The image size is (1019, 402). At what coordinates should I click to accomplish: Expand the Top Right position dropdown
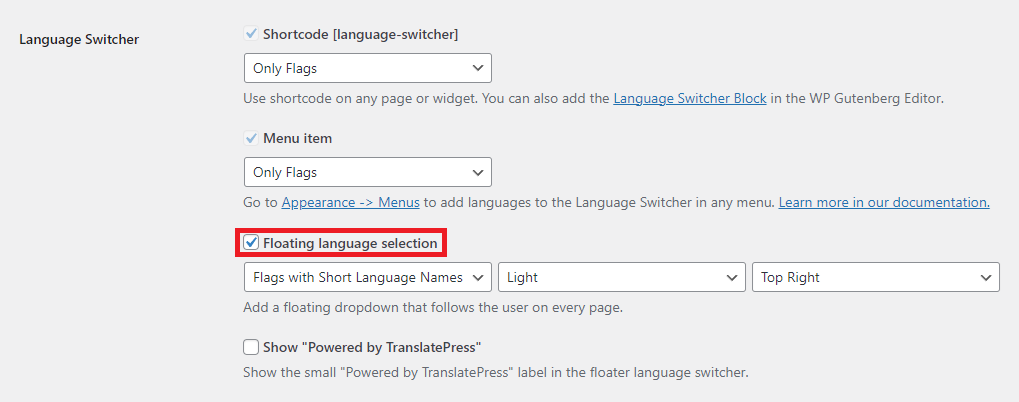tap(875, 277)
